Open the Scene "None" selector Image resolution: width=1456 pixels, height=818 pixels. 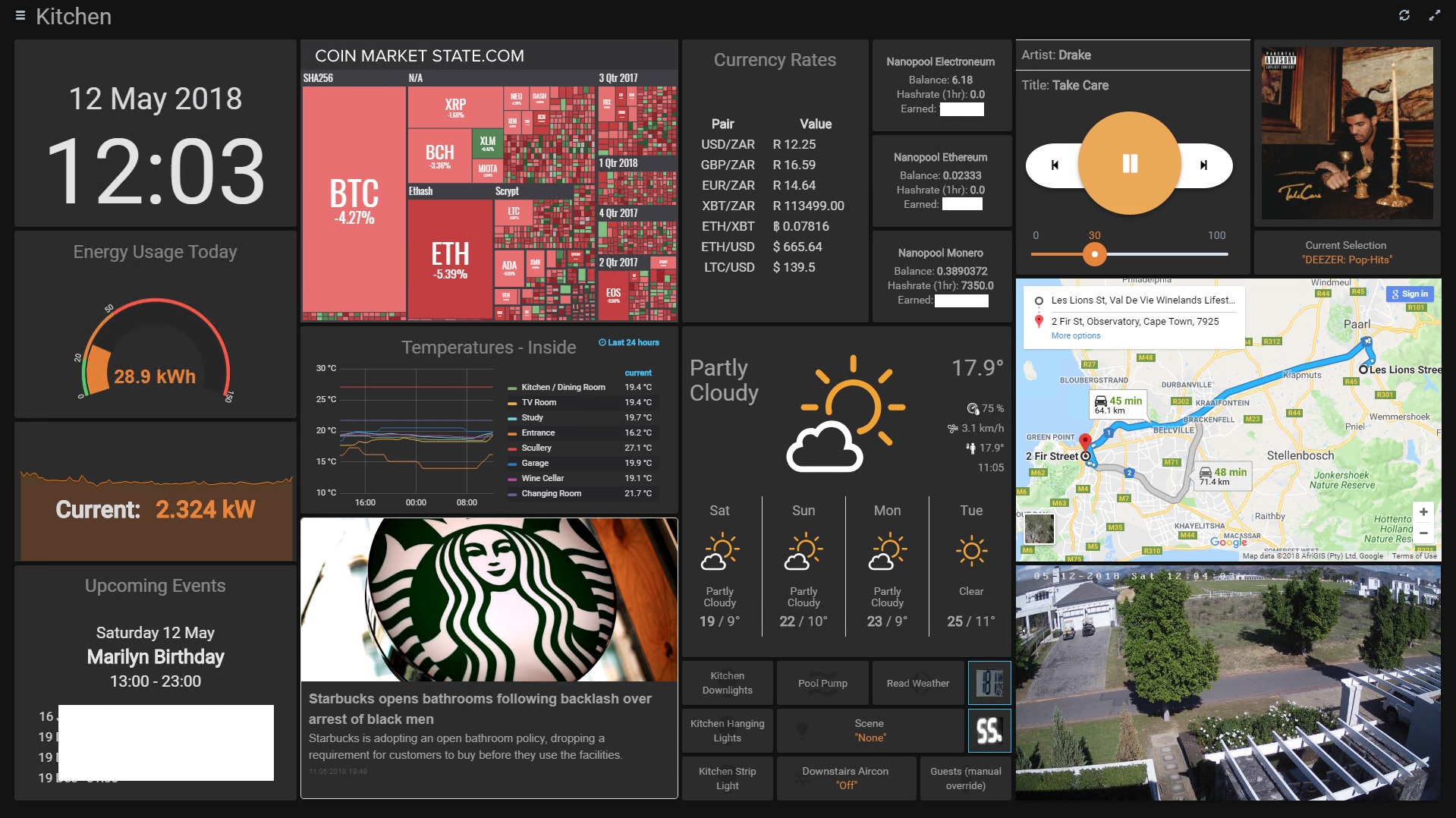(870, 731)
